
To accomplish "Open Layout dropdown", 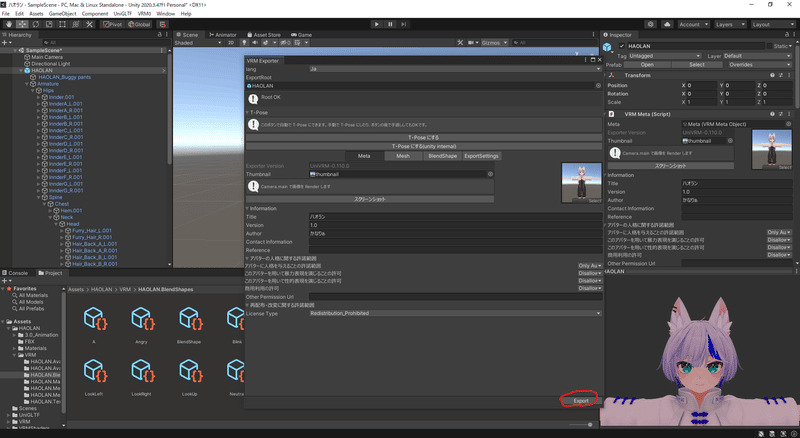I will (772, 24).
